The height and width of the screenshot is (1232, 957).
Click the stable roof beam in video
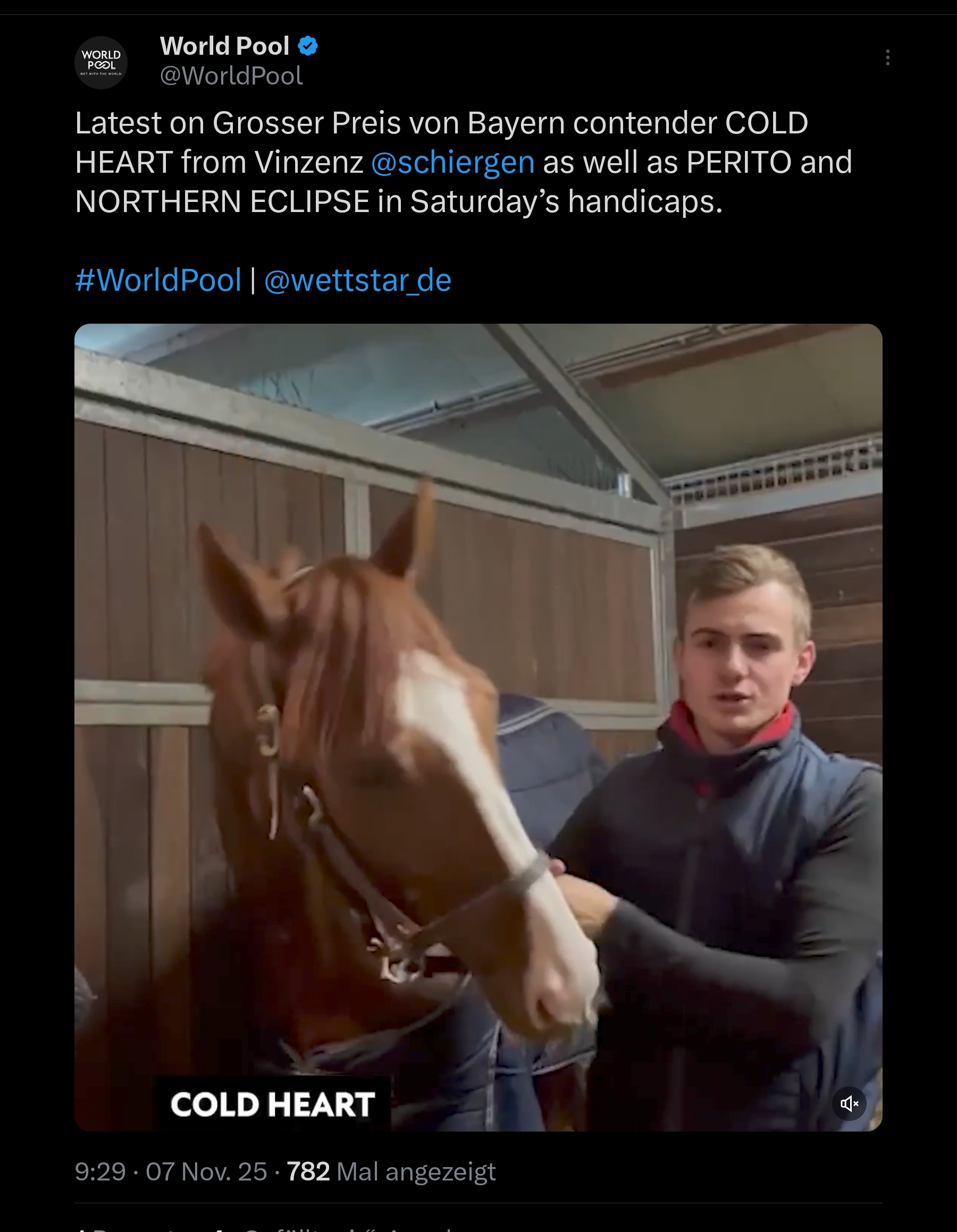click(576, 412)
